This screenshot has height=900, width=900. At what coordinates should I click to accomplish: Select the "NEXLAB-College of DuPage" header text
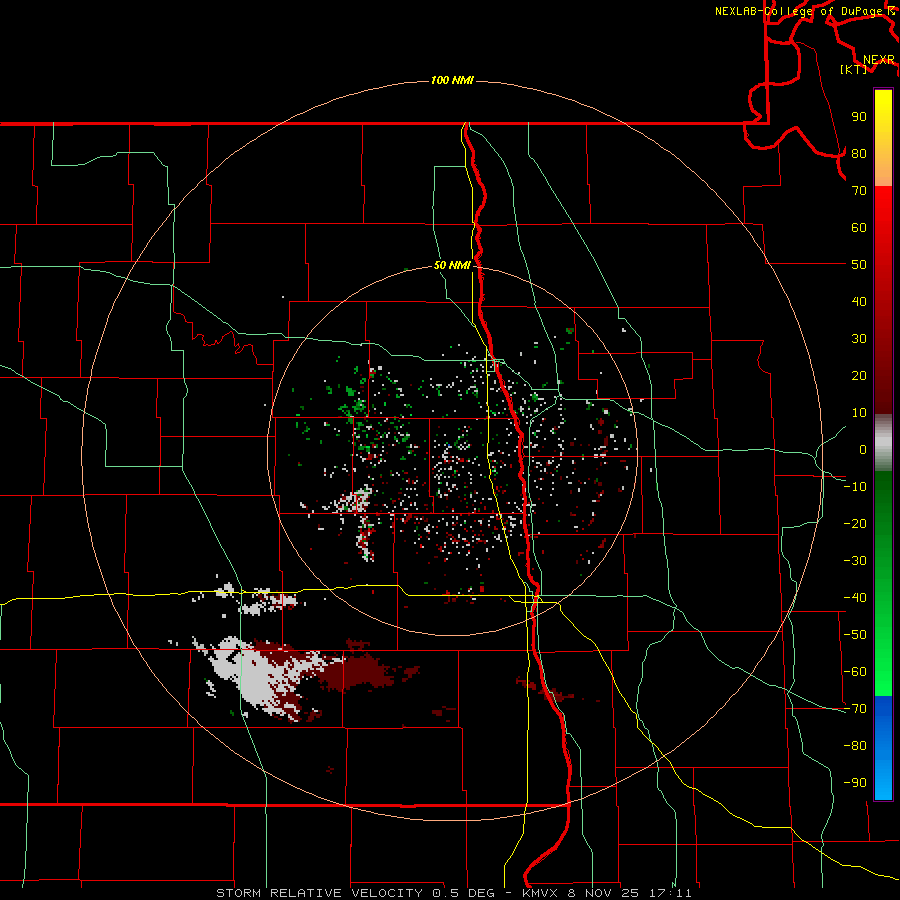click(798, 11)
